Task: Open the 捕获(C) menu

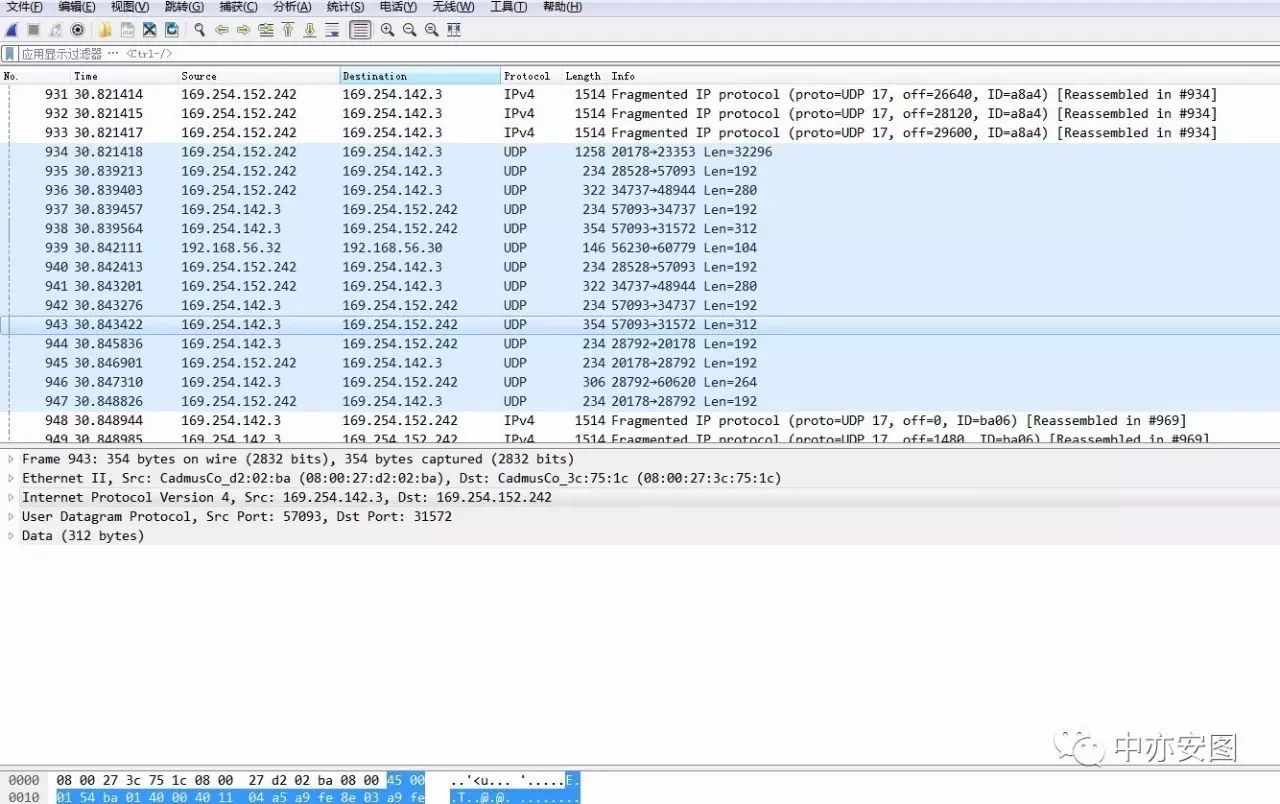Action: click(239, 7)
